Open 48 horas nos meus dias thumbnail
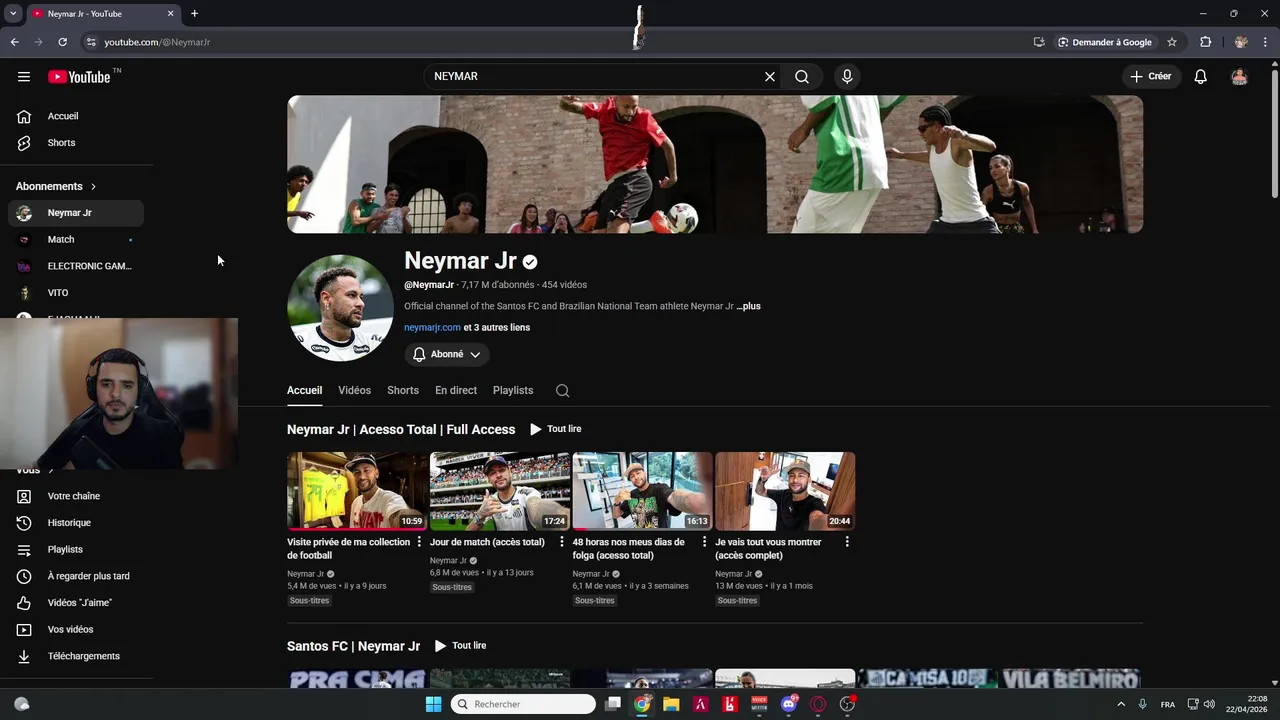Screen dimensions: 1280x720 643,491
